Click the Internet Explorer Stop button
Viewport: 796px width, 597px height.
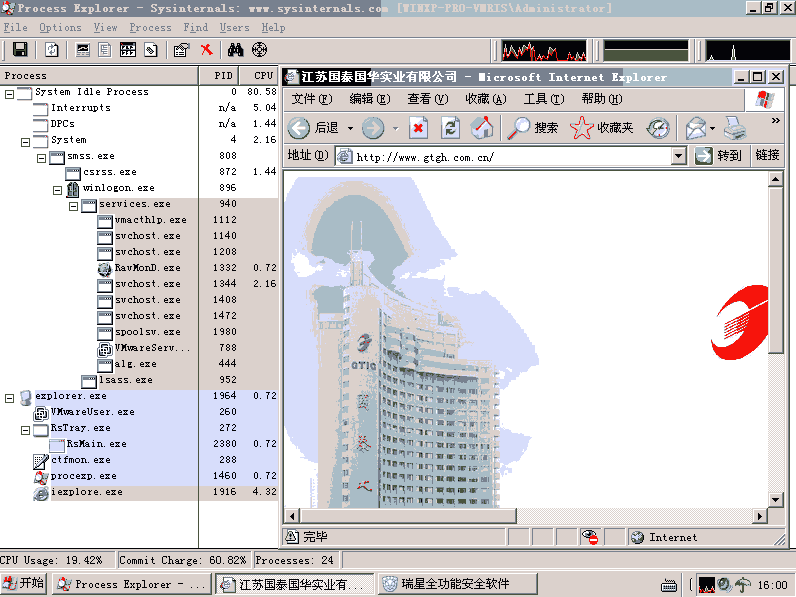(x=419, y=127)
